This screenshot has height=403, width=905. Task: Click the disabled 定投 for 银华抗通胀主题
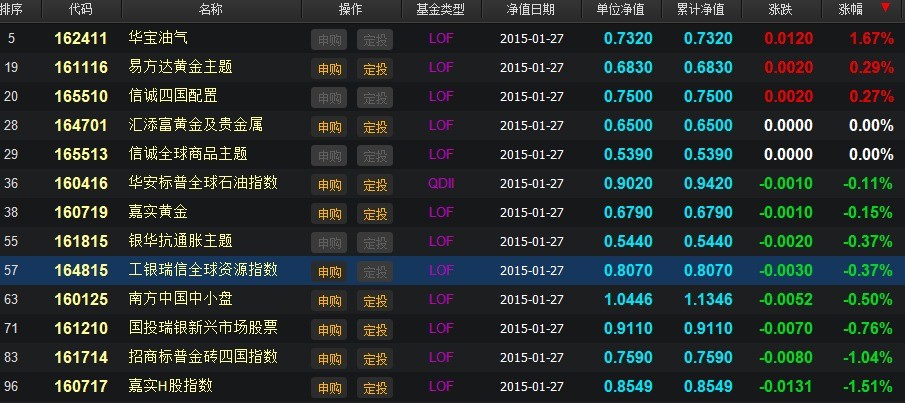pyautogui.click(x=375, y=242)
